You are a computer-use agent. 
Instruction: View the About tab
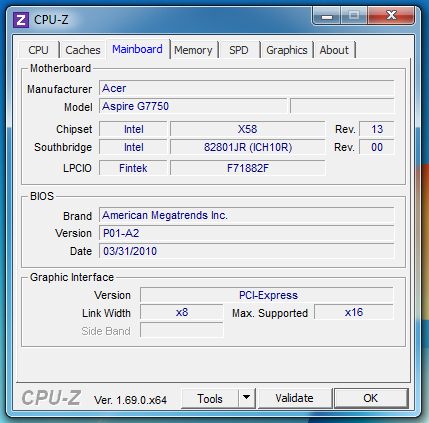[x=334, y=50]
